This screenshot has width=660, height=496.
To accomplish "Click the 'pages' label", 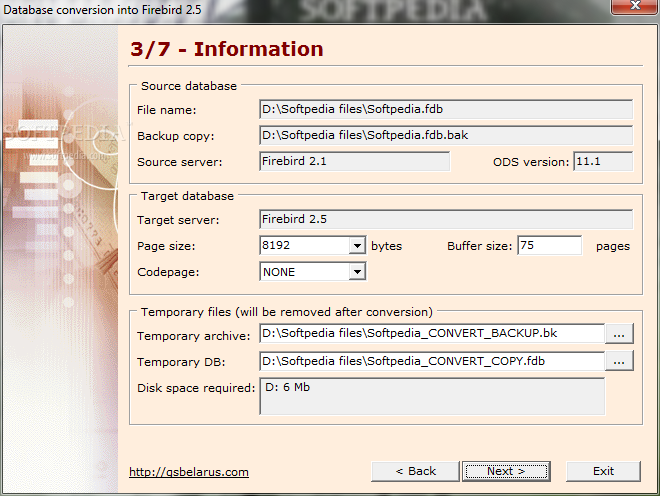I will (613, 247).
